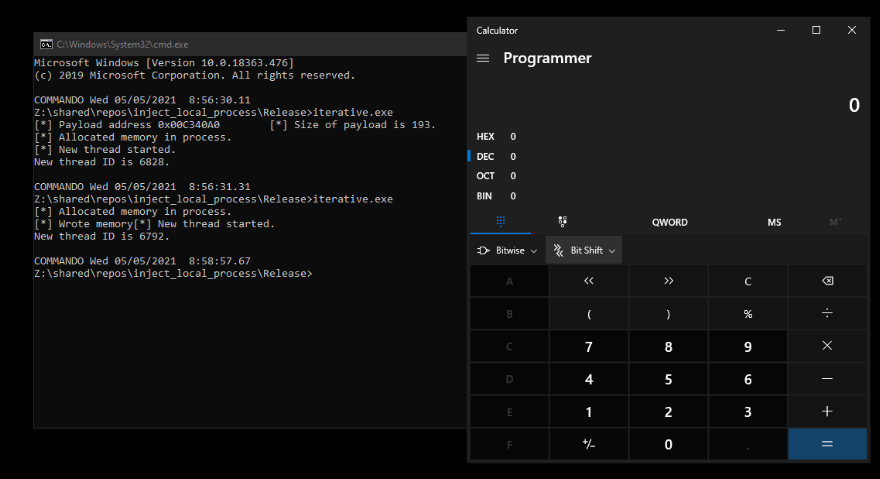This screenshot has width=880, height=479.
Task: Click the cmd.exe title bar icon
Action: click(46, 44)
